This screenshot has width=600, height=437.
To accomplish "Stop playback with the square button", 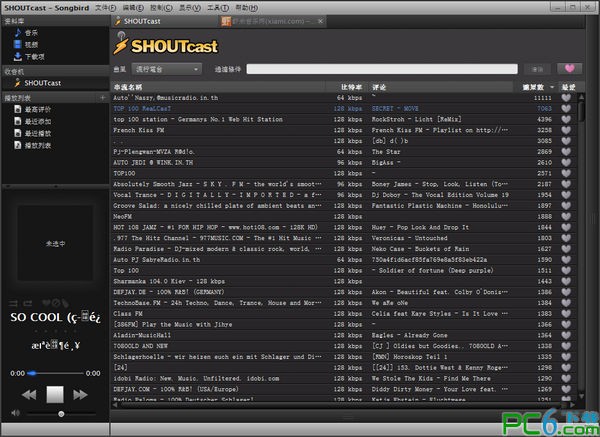I will pyautogui.click(x=55, y=395).
